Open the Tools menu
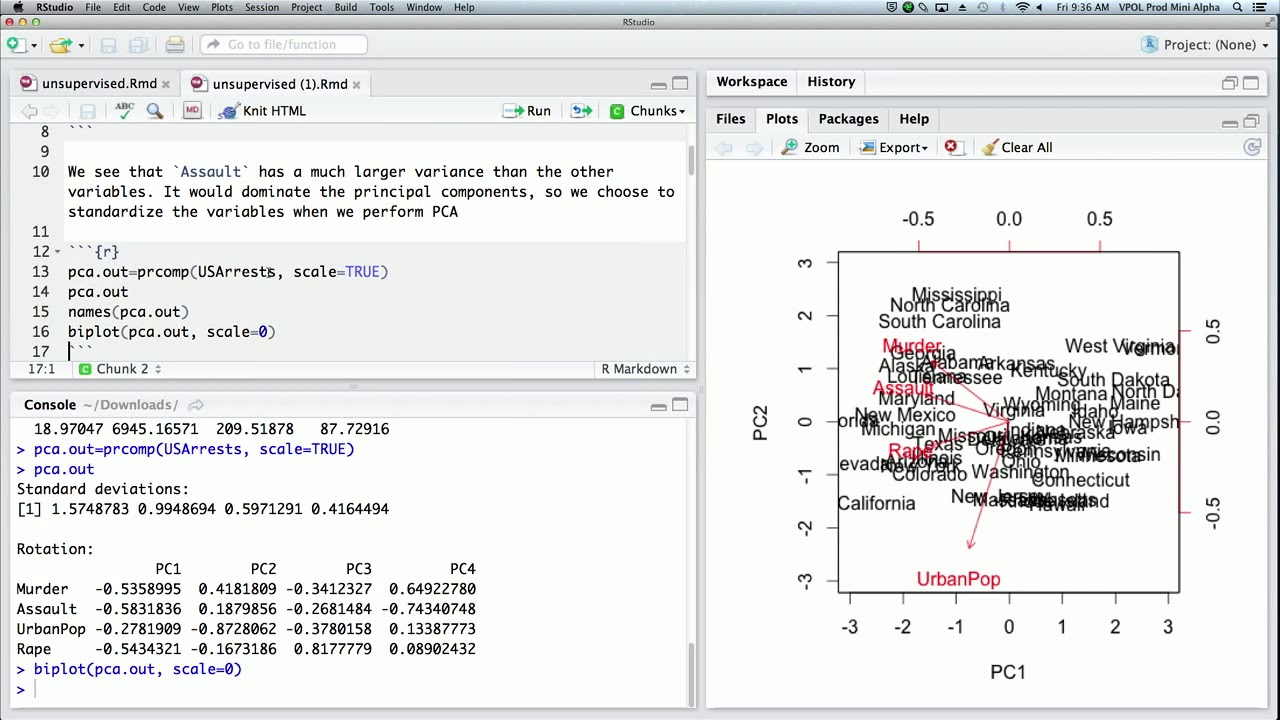Image resolution: width=1280 pixels, height=720 pixels. pyautogui.click(x=381, y=7)
